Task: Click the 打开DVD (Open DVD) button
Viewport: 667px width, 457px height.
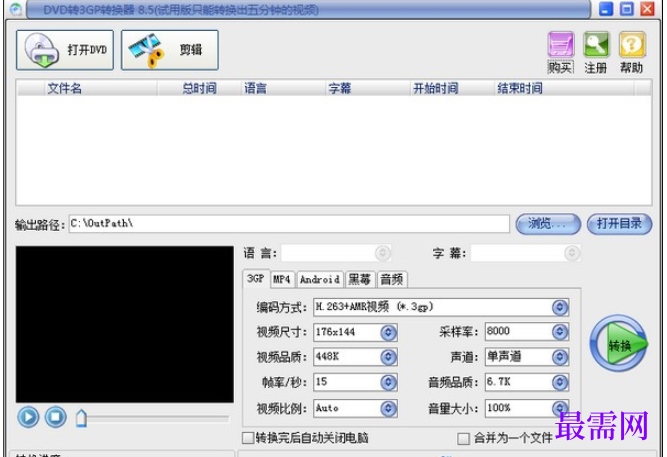Action: click(x=65, y=50)
